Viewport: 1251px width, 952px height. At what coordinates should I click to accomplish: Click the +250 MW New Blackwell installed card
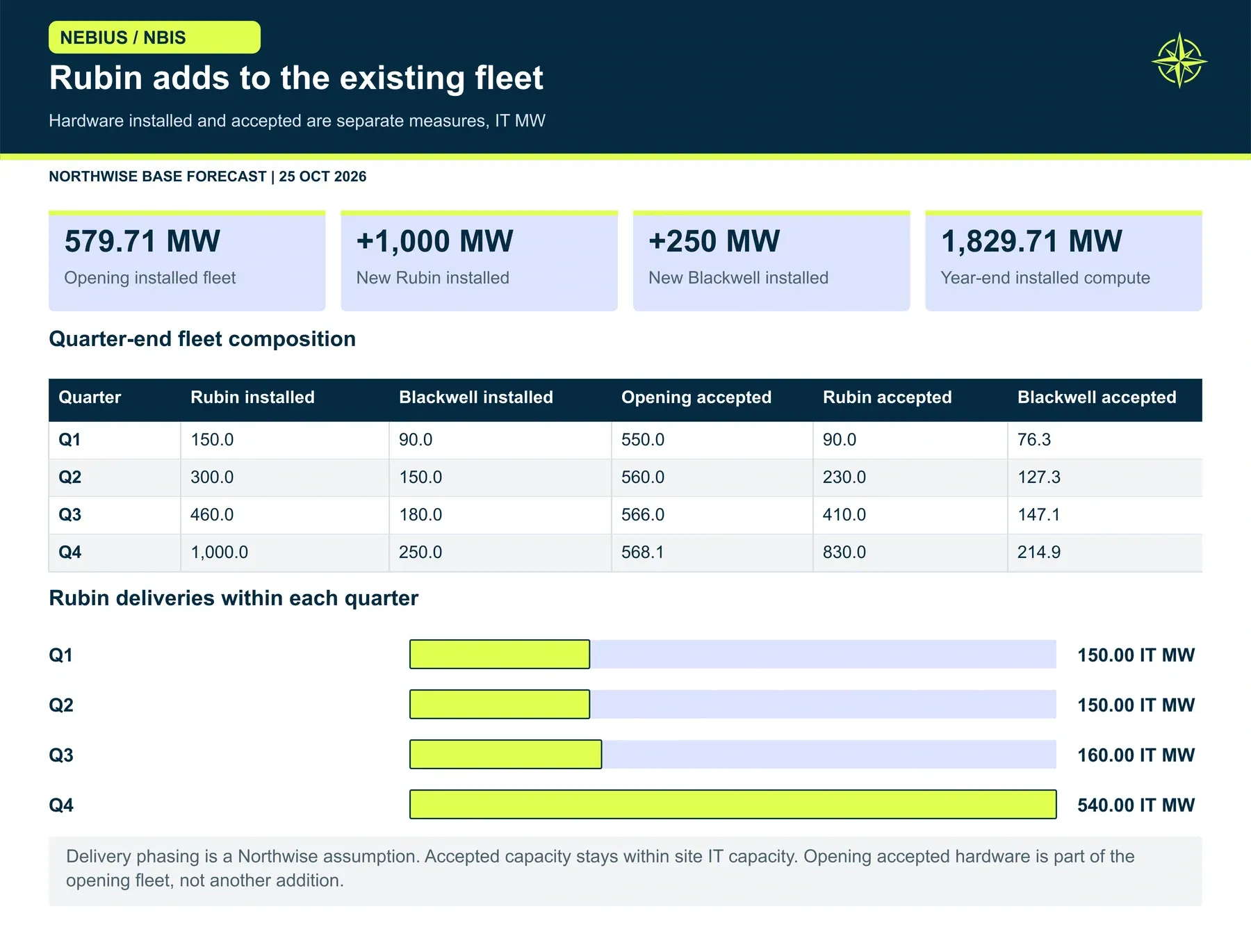[771, 261]
